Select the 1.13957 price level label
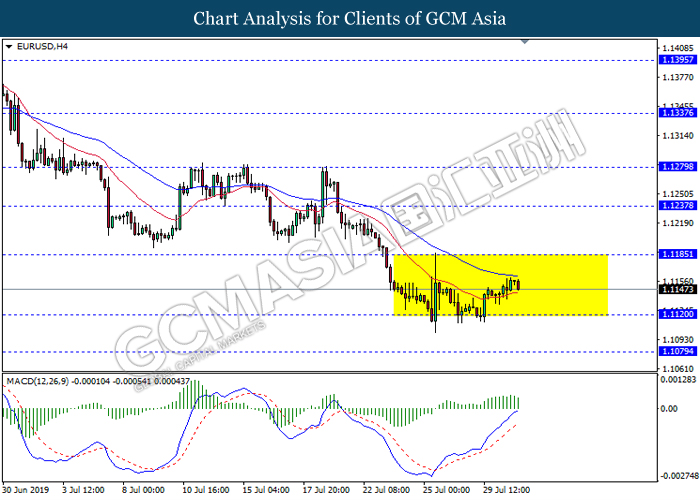 (x=678, y=60)
